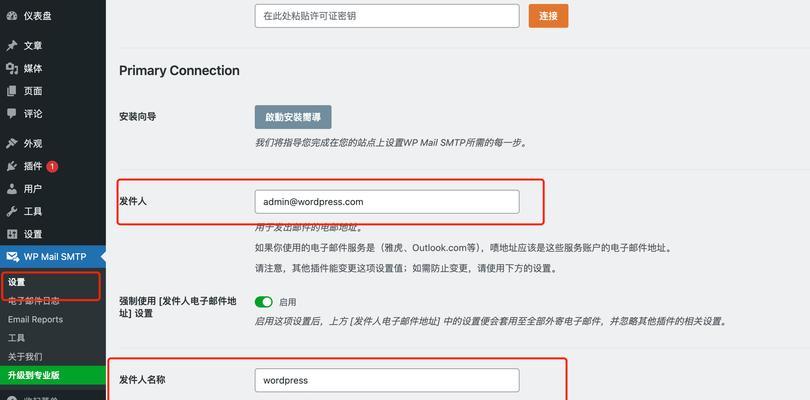
Task: Click the user icon beside 用户
Action: click(x=11, y=189)
